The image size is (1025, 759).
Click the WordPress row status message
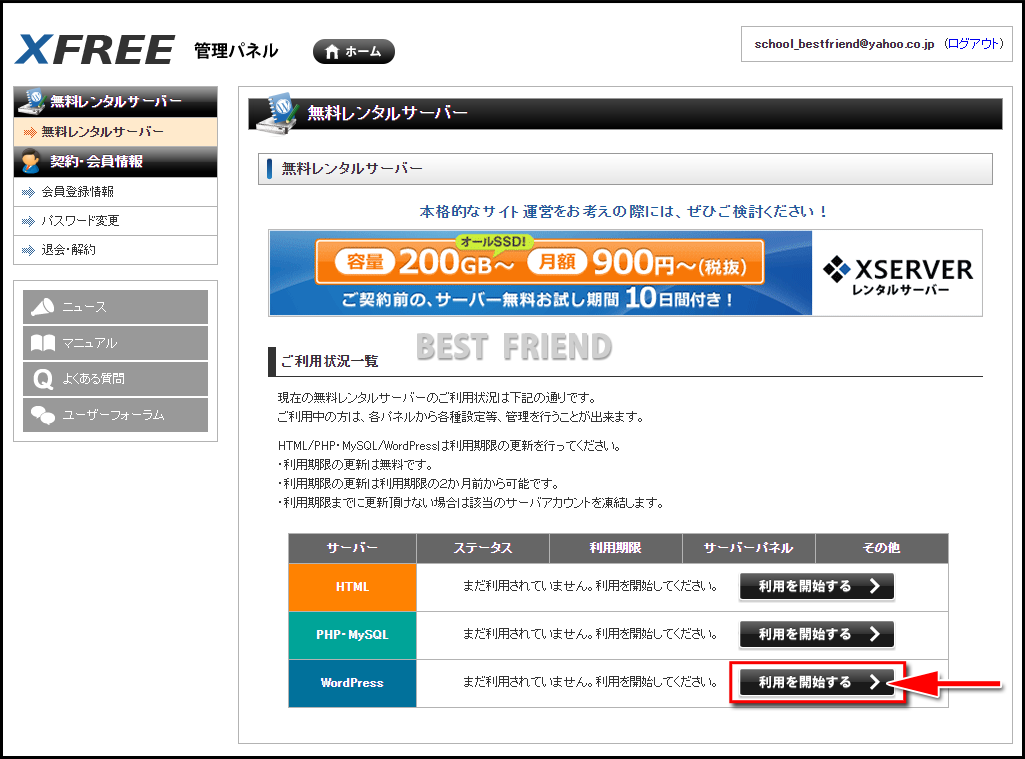click(x=590, y=682)
